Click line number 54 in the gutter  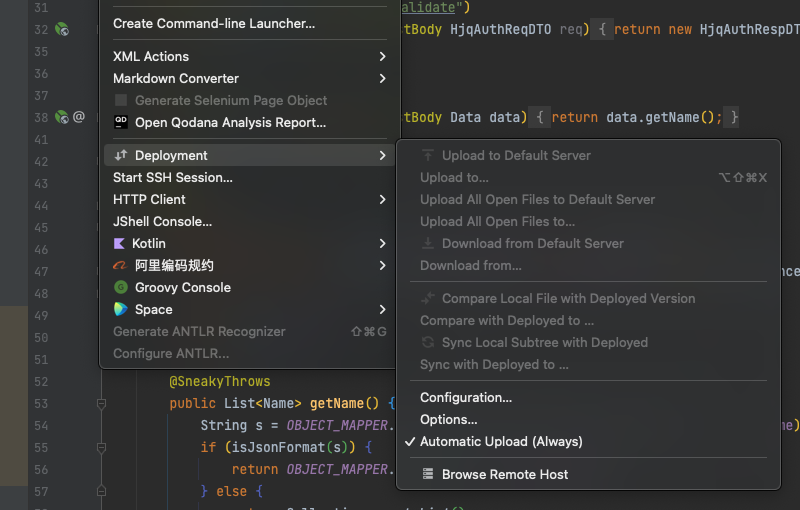pos(40,425)
